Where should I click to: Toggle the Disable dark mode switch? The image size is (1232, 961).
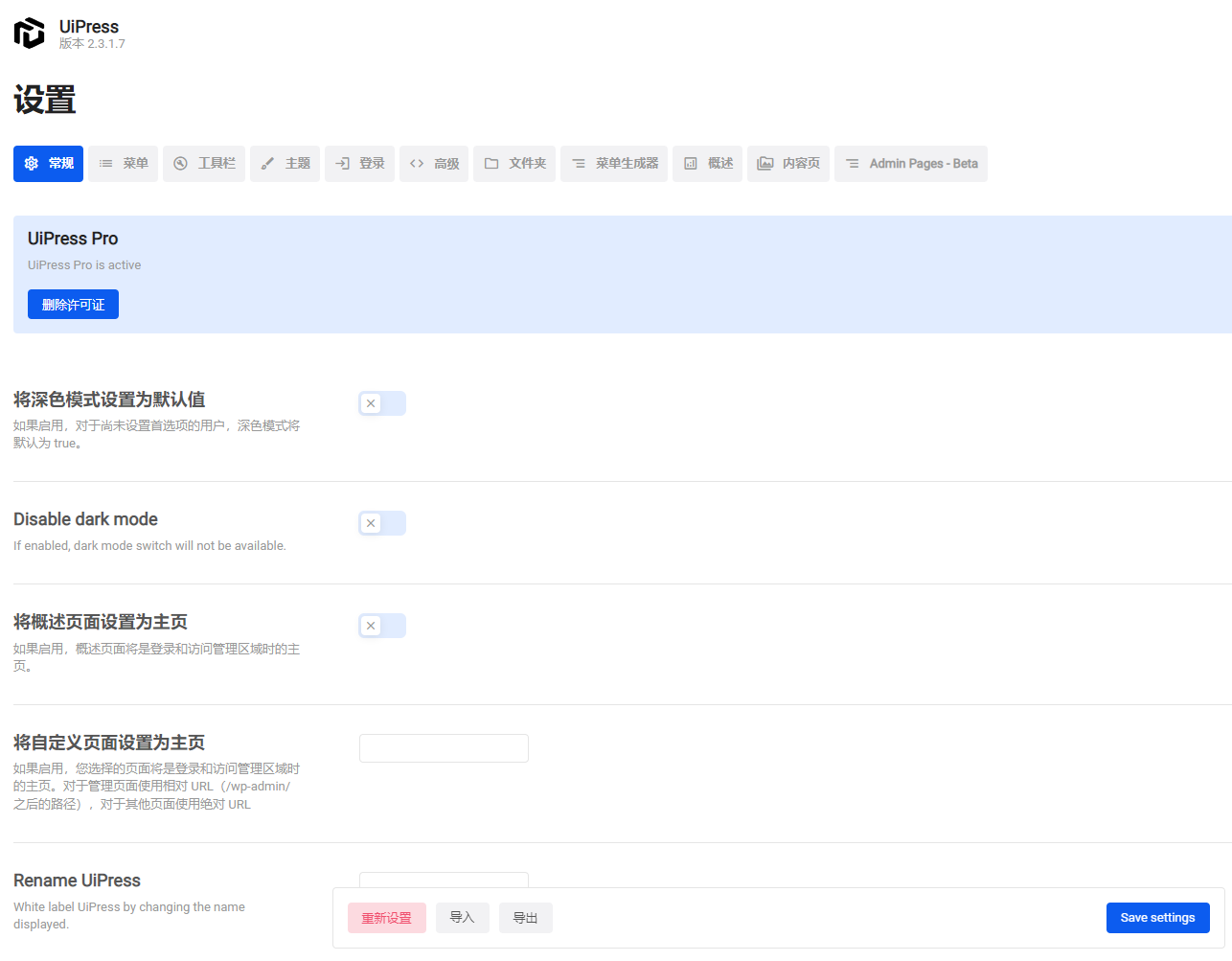382,523
